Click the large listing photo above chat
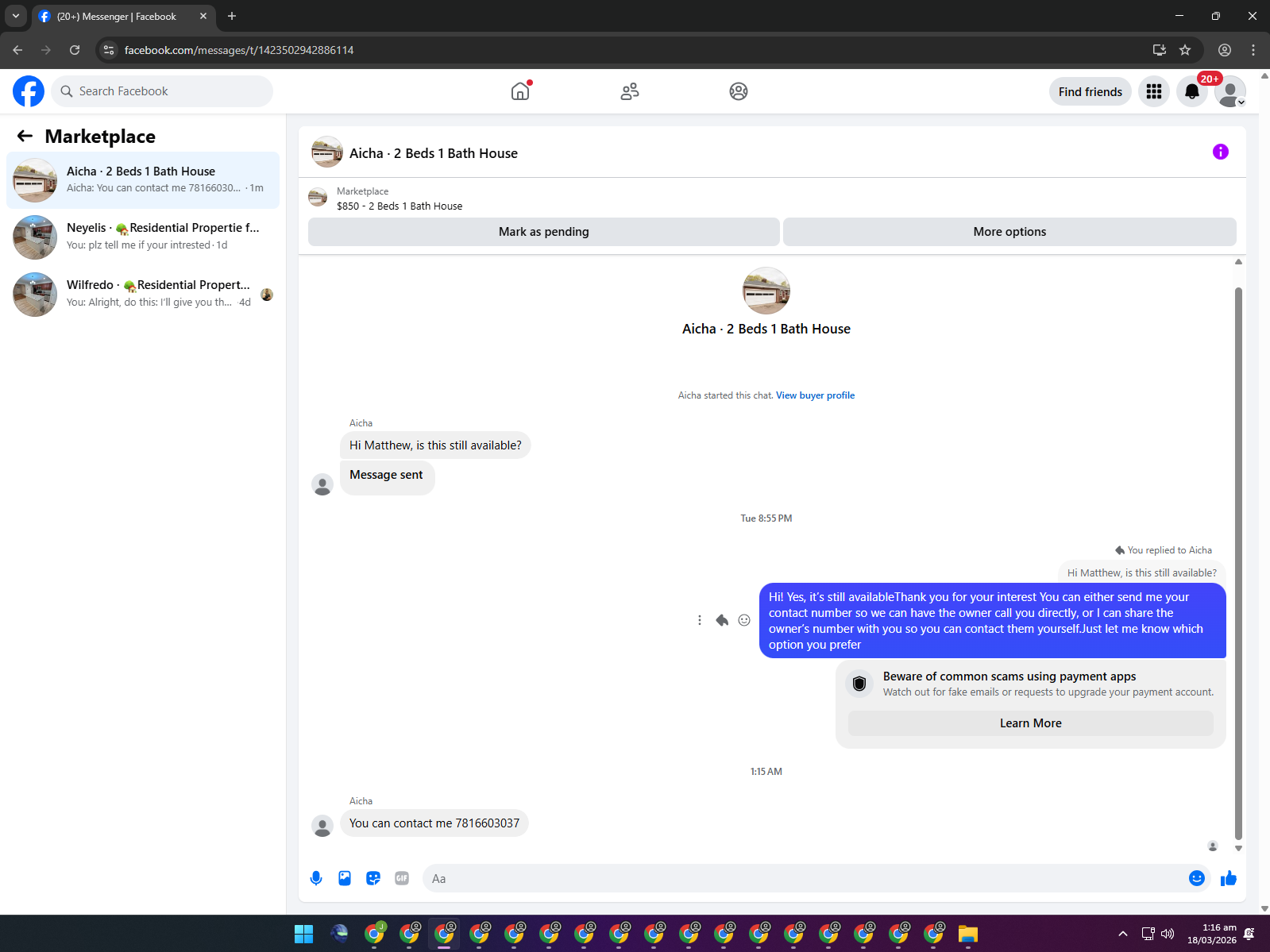Screen dimensions: 1270x952 coord(766,291)
